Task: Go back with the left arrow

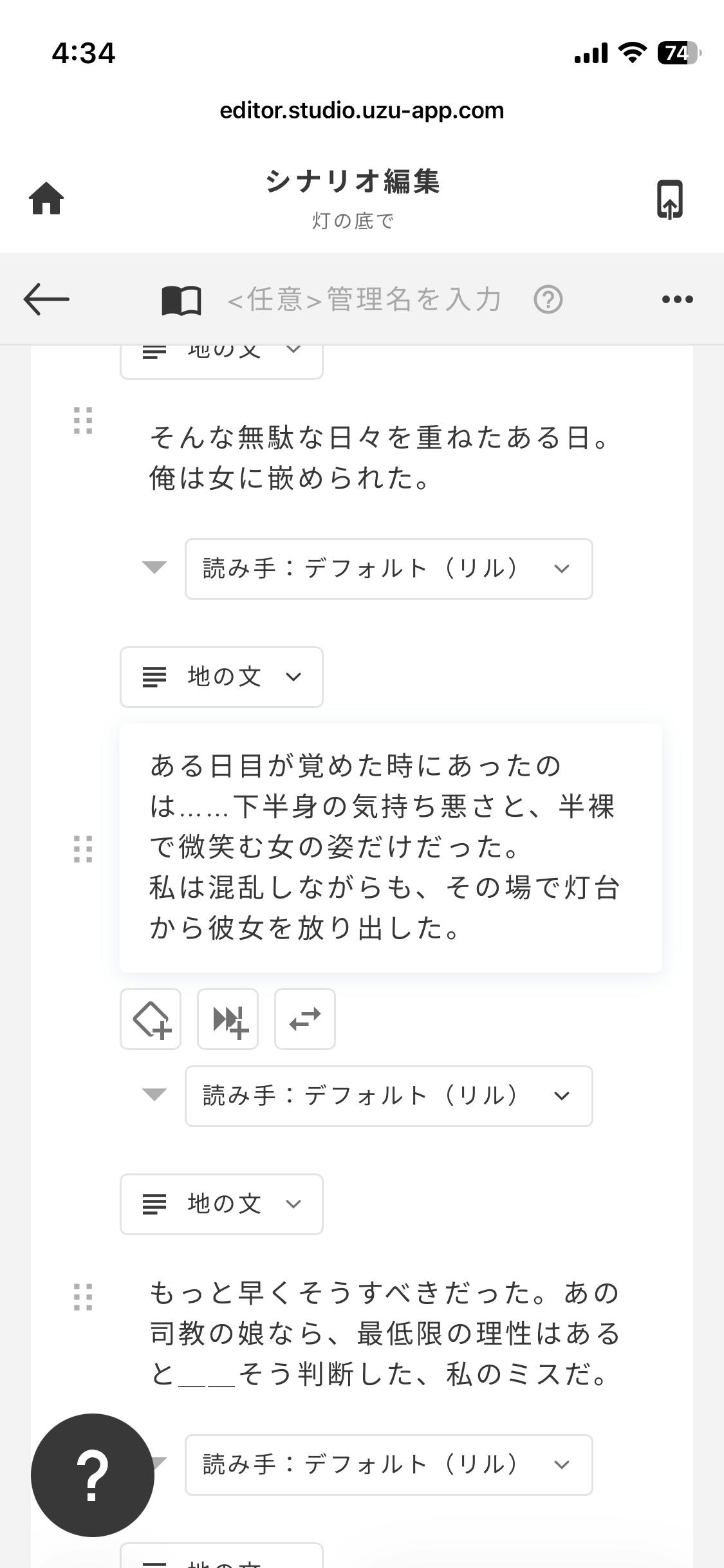Action: [46, 299]
